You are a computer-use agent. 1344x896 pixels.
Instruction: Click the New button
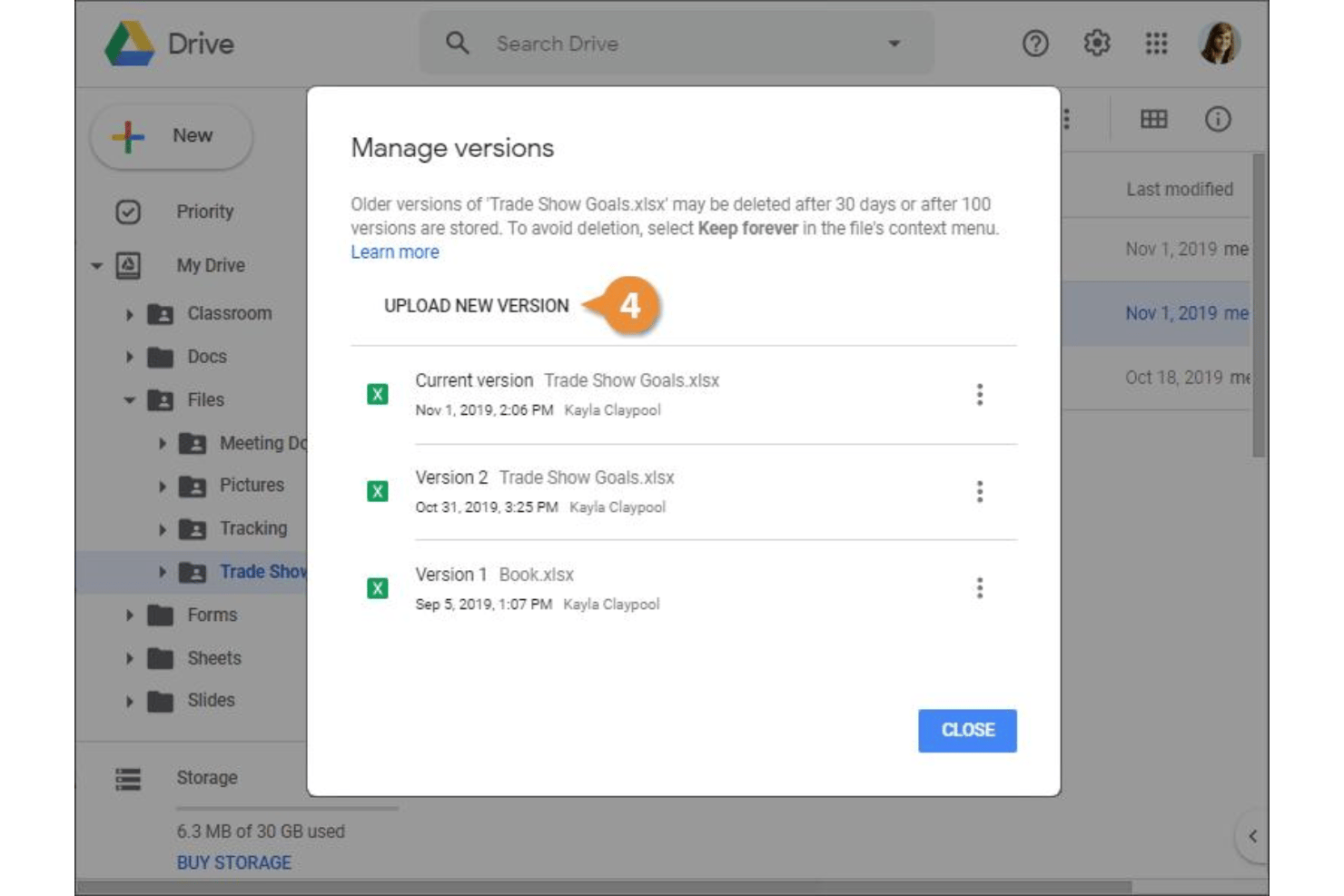pos(172,136)
